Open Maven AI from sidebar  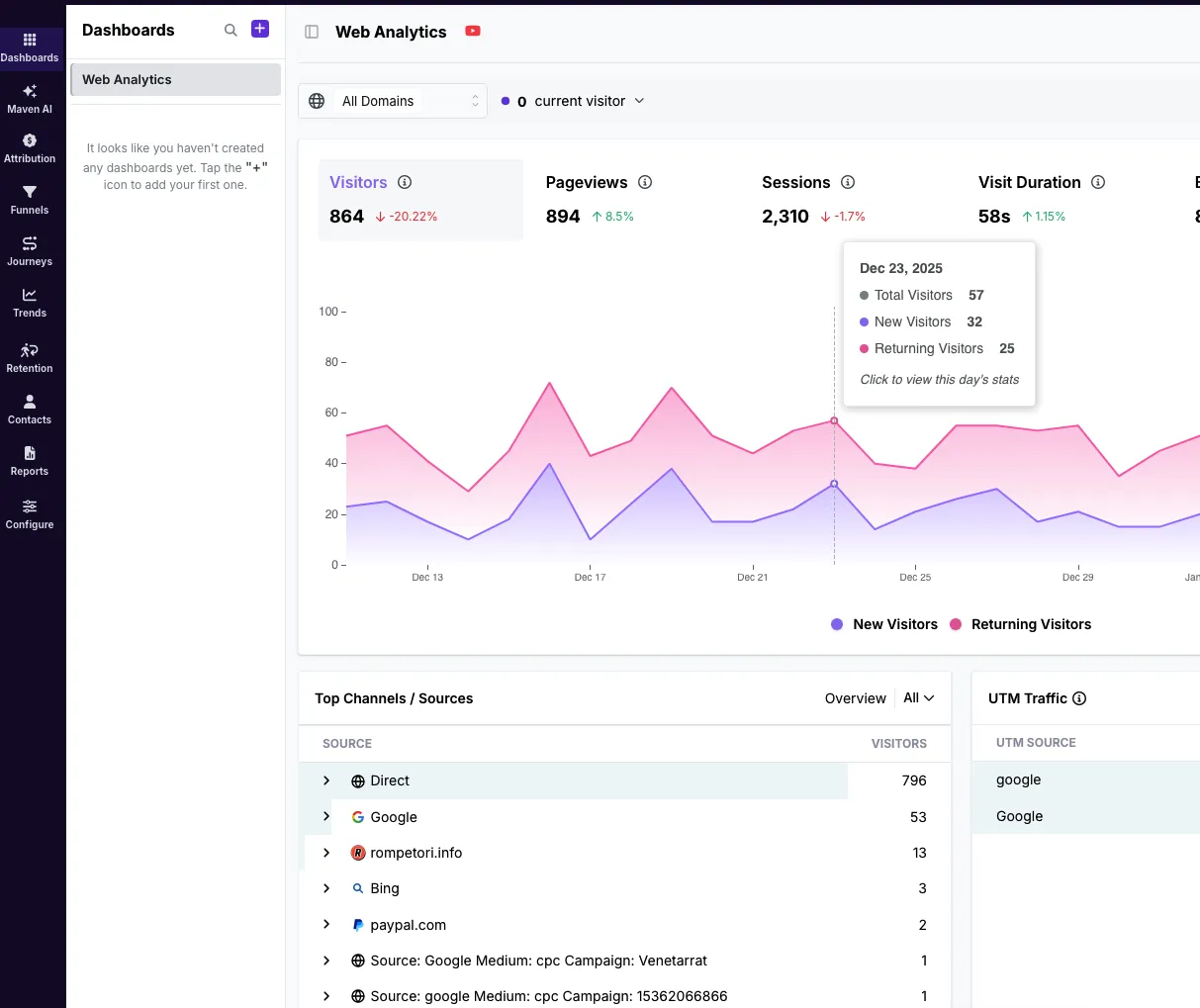(x=30, y=99)
